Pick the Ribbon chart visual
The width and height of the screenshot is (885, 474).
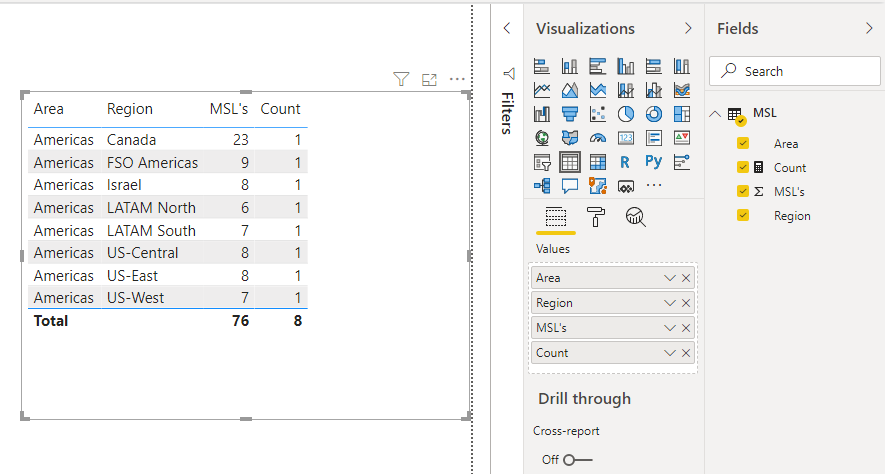coord(682,90)
